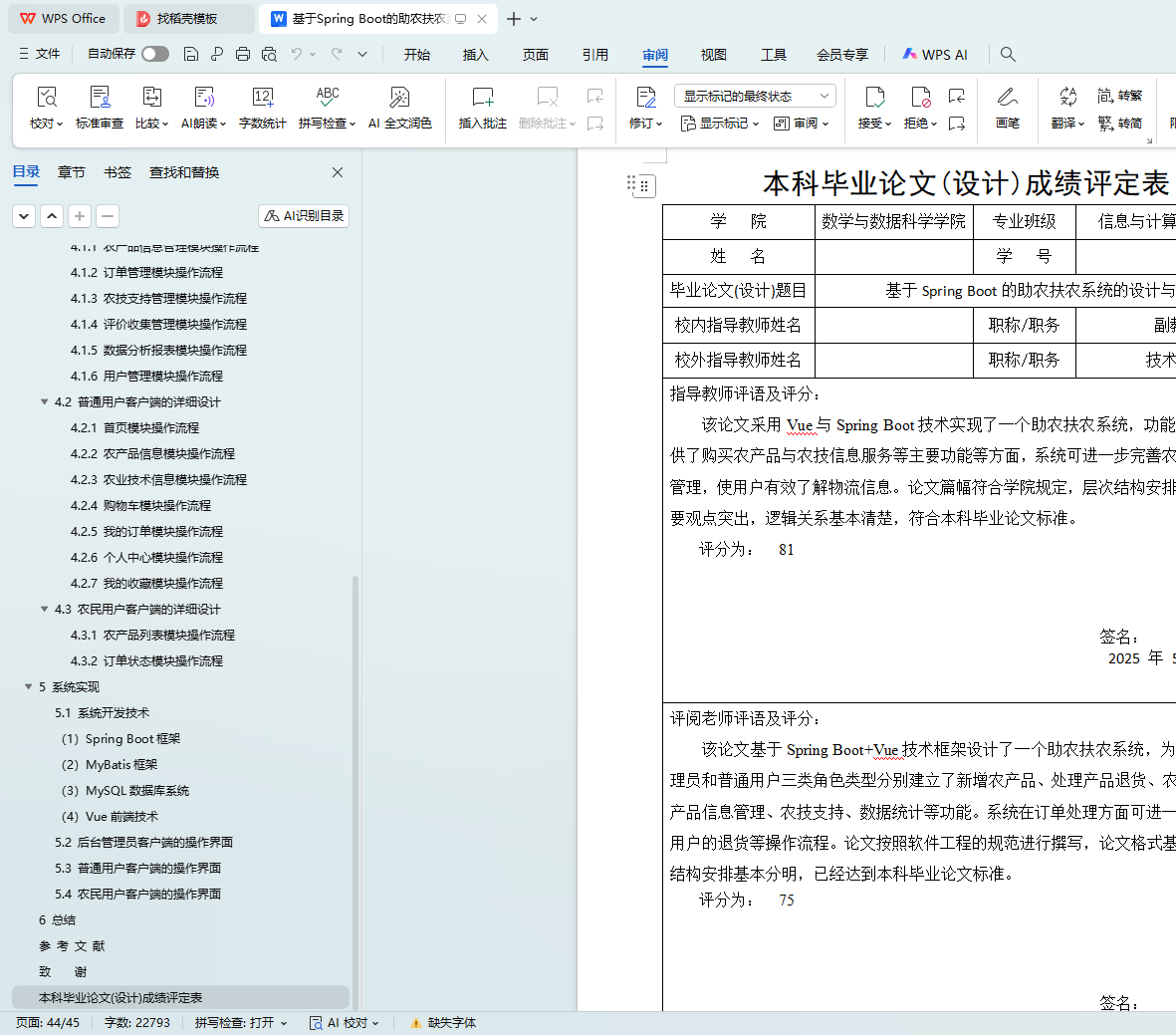Jump to 6 总结 heading
Image resolution: width=1176 pixels, height=1035 pixels.
pyautogui.click(x=57, y=920)
